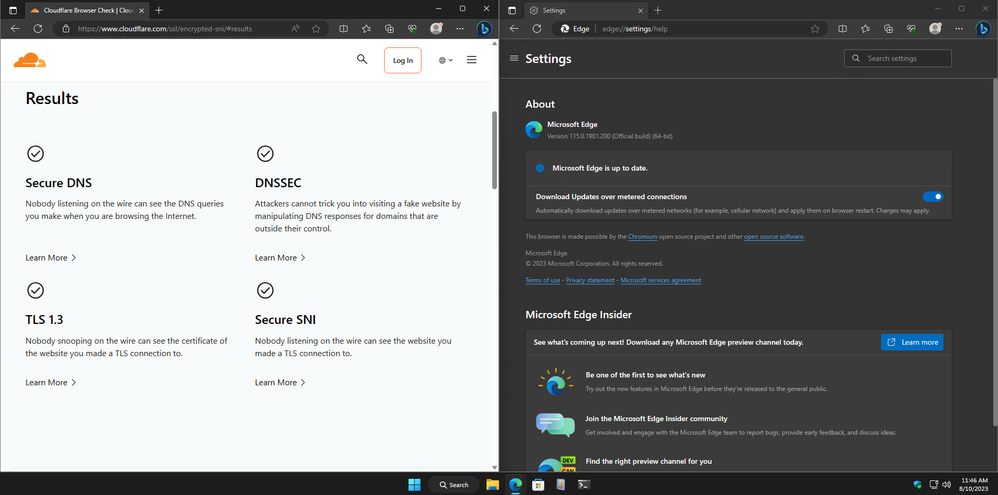This screenshot has height=495, width=998.
Task: Open the Windows Start menu
Action: click(414, 485)
